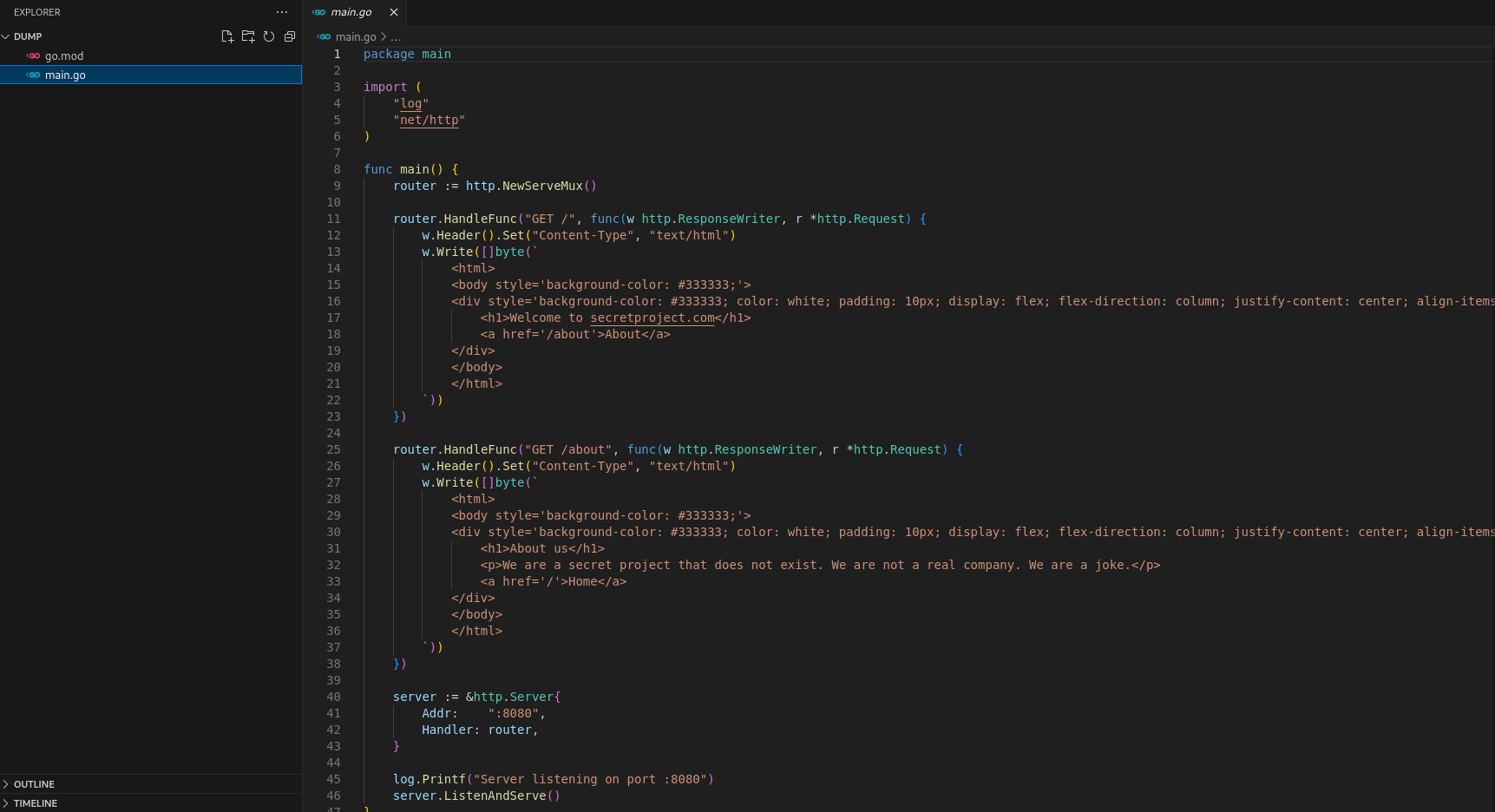The image size is (1495, 812).
Task: Click the Go icon beside go.mod
Action: pyautogui.click(x=33, y=56)
